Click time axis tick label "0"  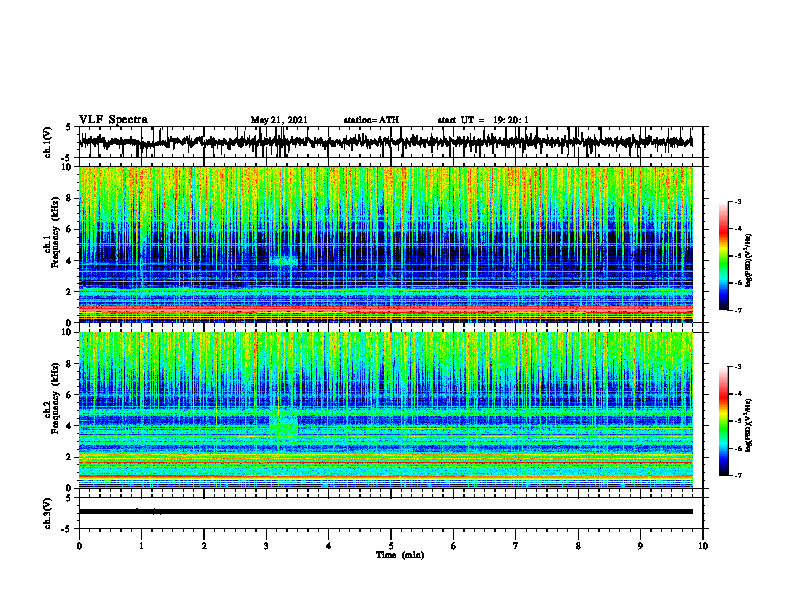pyautogui.click(x=79, y=546)
